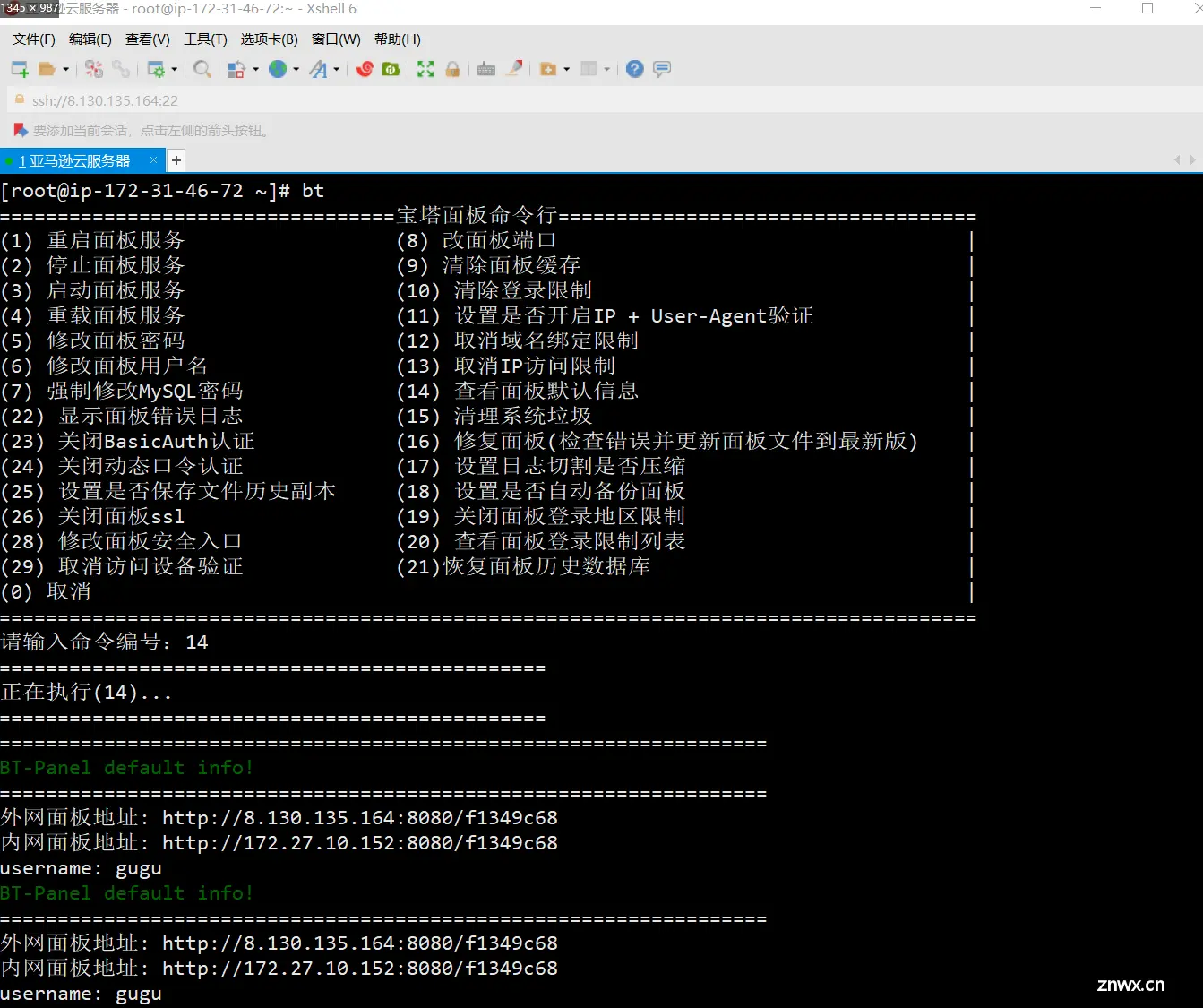Open Help blue question mark icon
This screenshot has height=1008, width=1203.
(x=634, y=69)
